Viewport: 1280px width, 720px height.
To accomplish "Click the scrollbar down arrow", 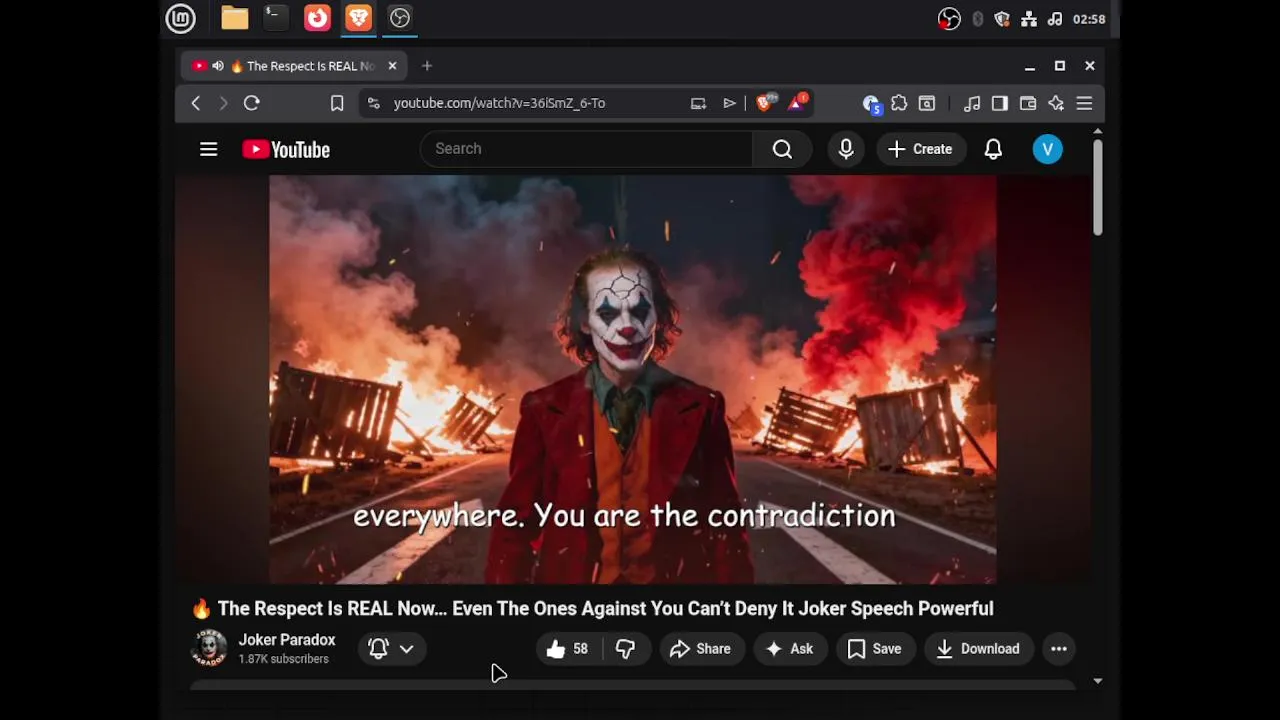I will click(1097, 681).
